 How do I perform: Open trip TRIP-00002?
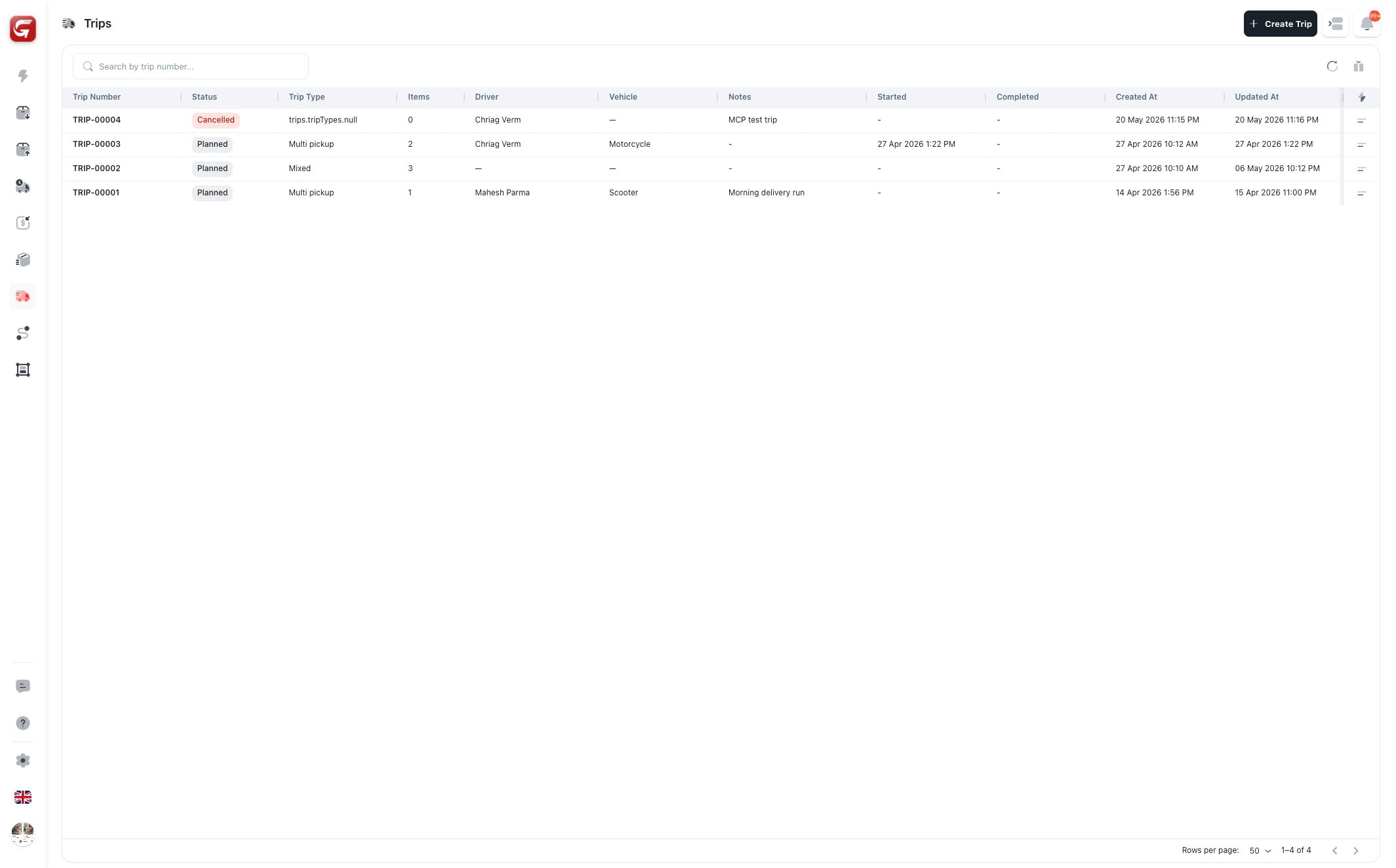[96, 168]
